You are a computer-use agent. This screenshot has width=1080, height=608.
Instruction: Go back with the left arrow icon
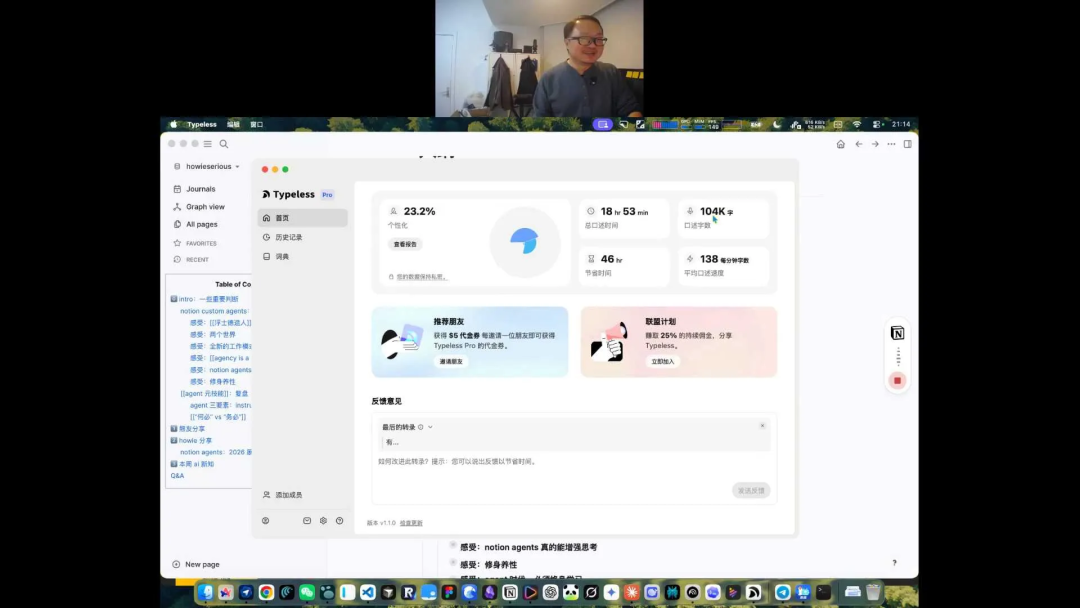point(858,144)
